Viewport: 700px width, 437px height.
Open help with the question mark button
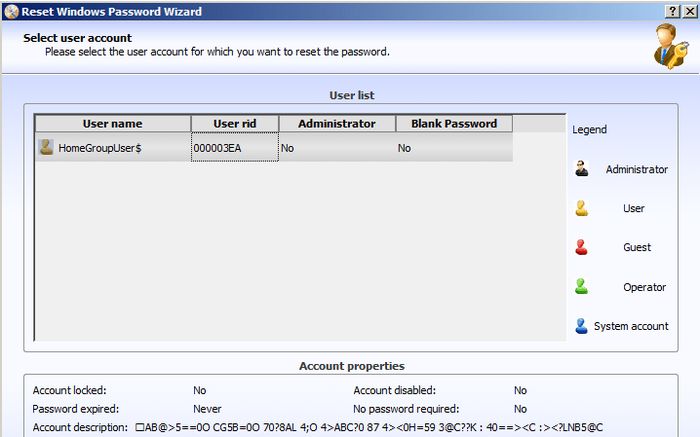[672, 10]
